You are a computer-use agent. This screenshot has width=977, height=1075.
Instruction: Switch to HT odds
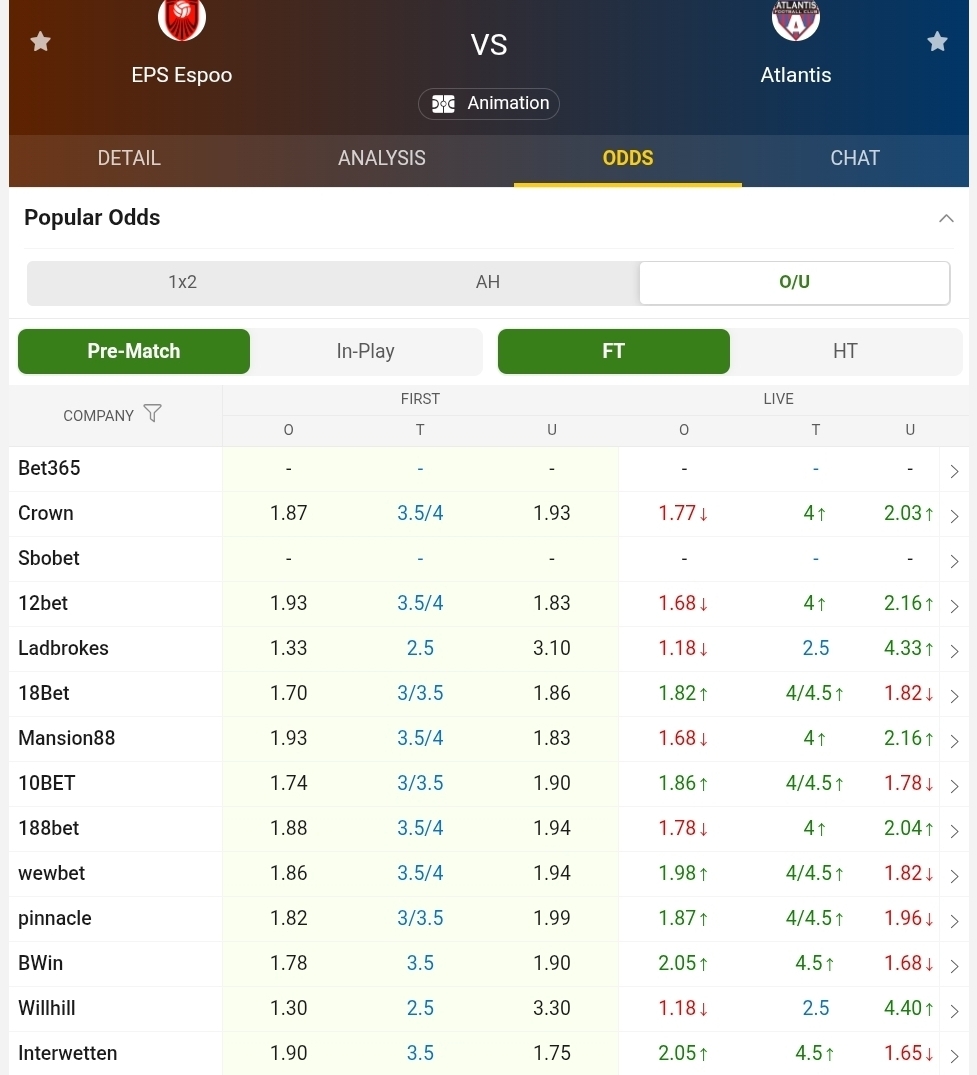click(x=845, y=351)
